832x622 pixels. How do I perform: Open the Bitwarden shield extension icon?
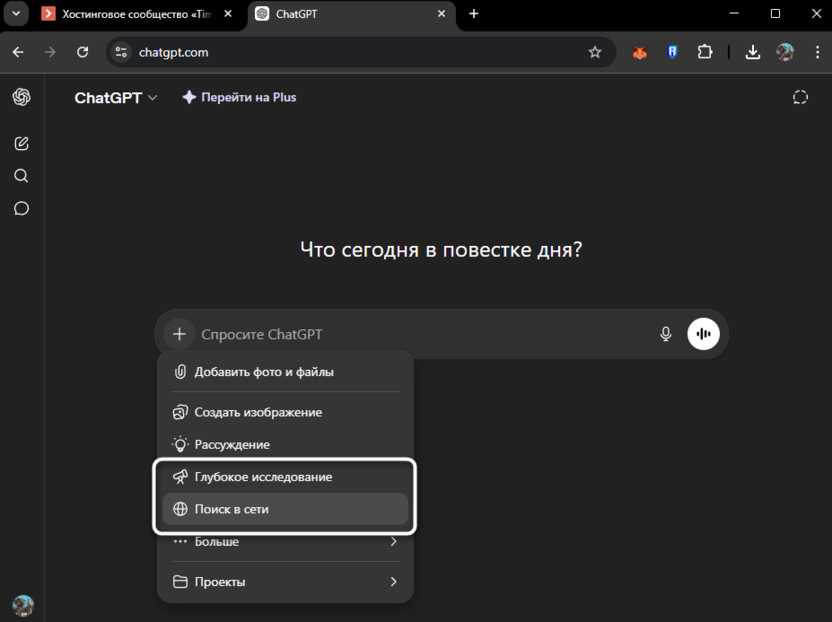tap(672, 52)
